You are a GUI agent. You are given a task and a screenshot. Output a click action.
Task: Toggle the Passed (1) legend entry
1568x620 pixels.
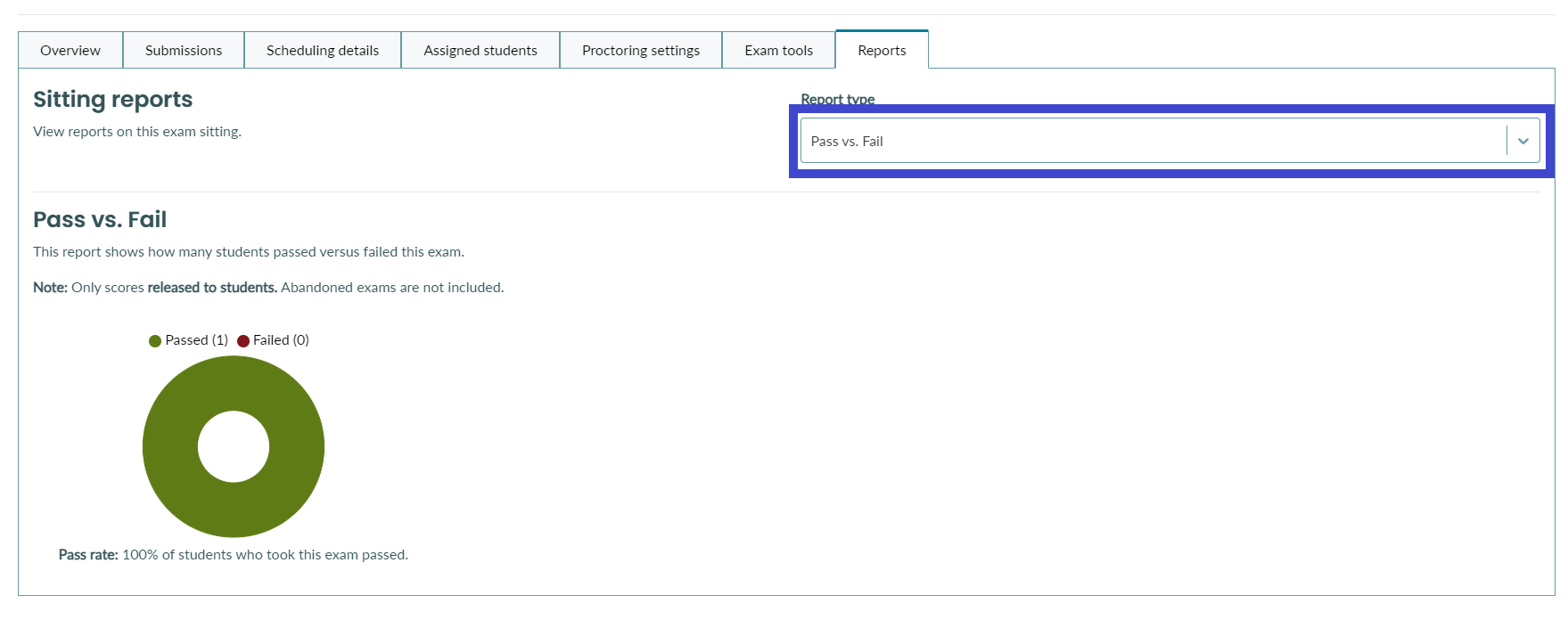click(188, 340)
